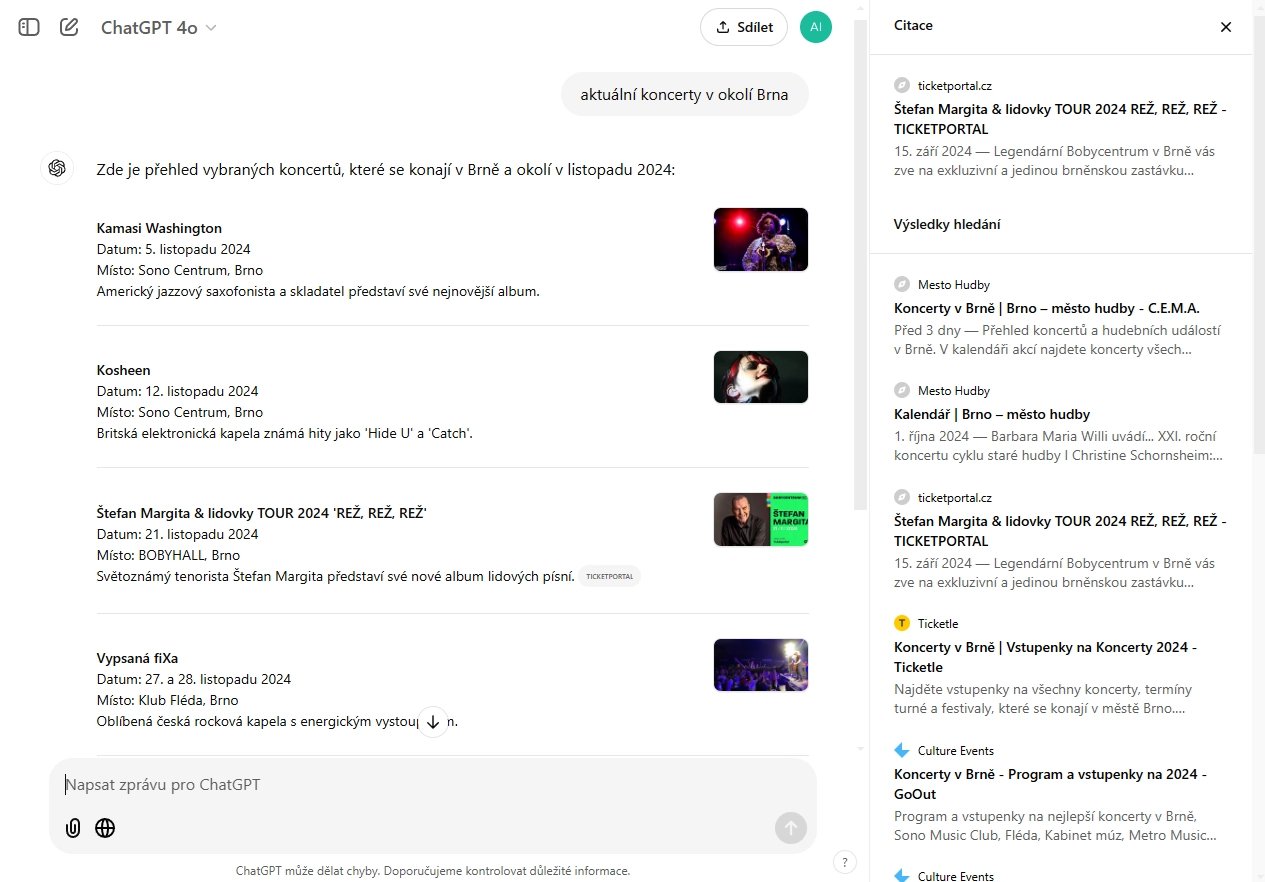
Task: Close the Citace panel
Action: coord(1226,27)
